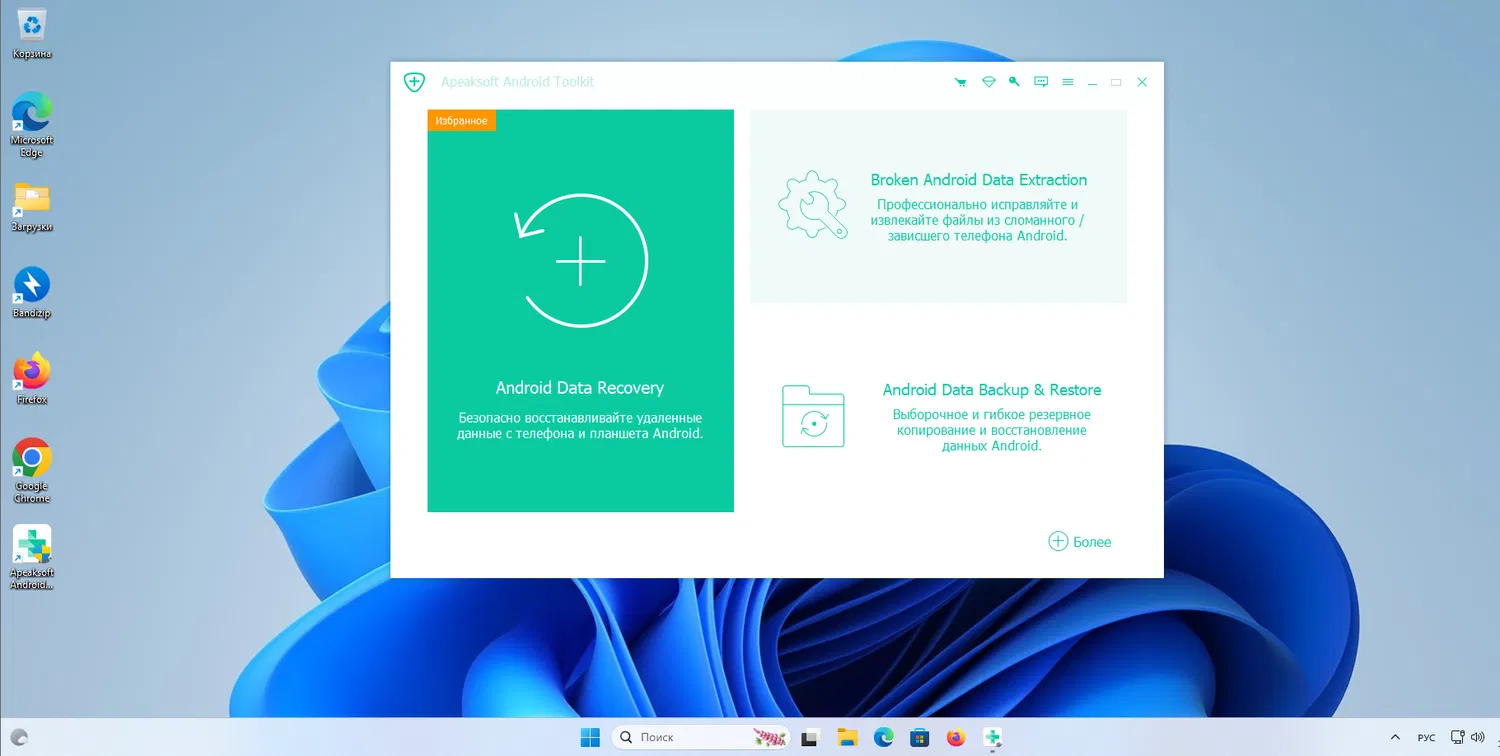Open the Корзина recycle bin
Image resolution: width=1500 pixels, height=756 pixels.
click(x=31, y=25)
